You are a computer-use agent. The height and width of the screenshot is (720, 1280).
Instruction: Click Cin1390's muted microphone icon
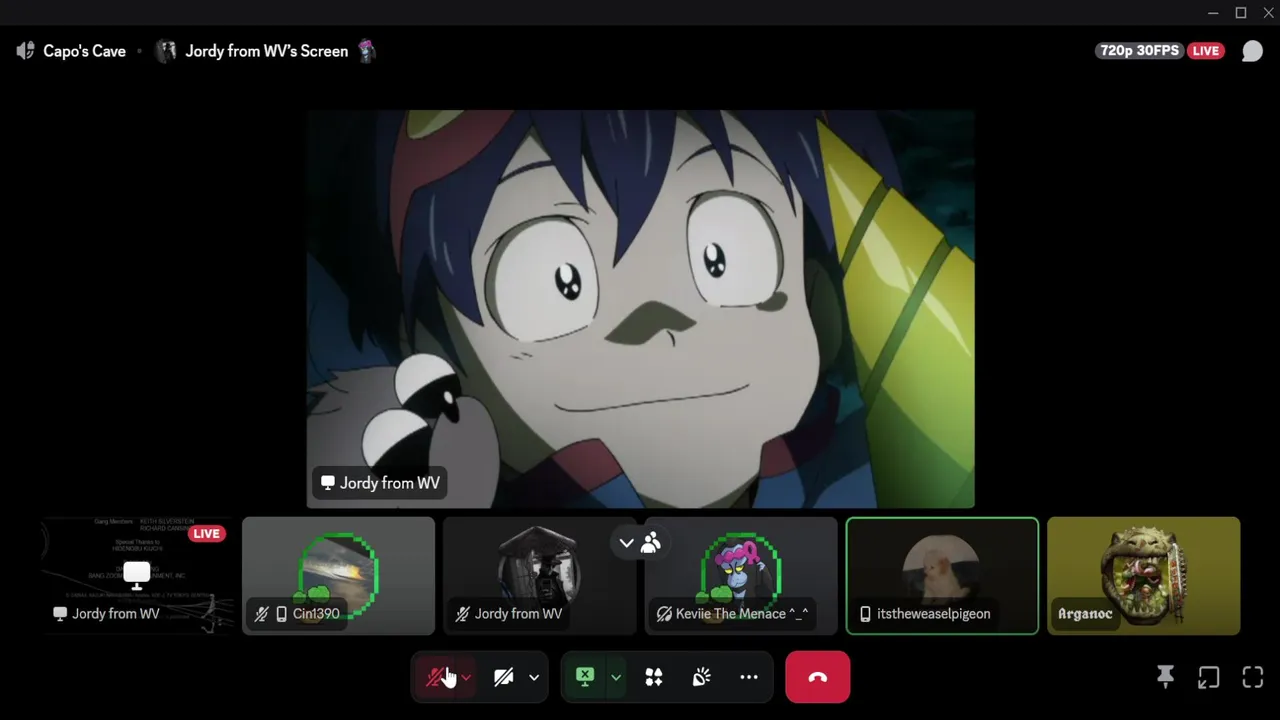click(262, 614)
